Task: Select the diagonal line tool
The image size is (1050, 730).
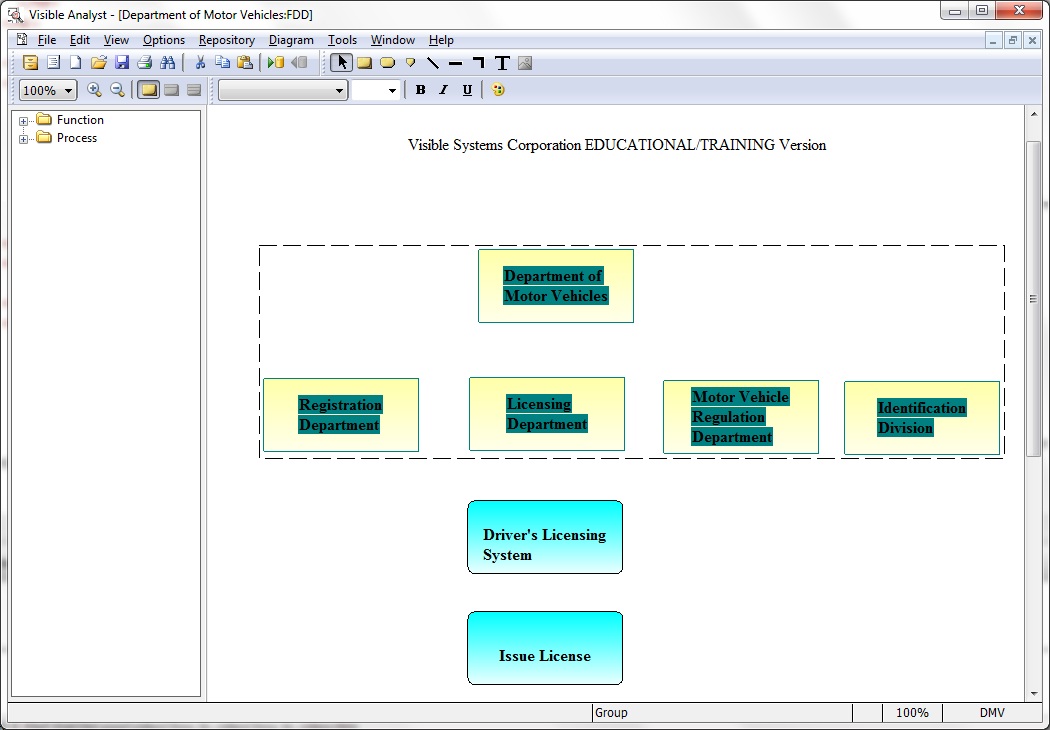Action: point(433,63)
